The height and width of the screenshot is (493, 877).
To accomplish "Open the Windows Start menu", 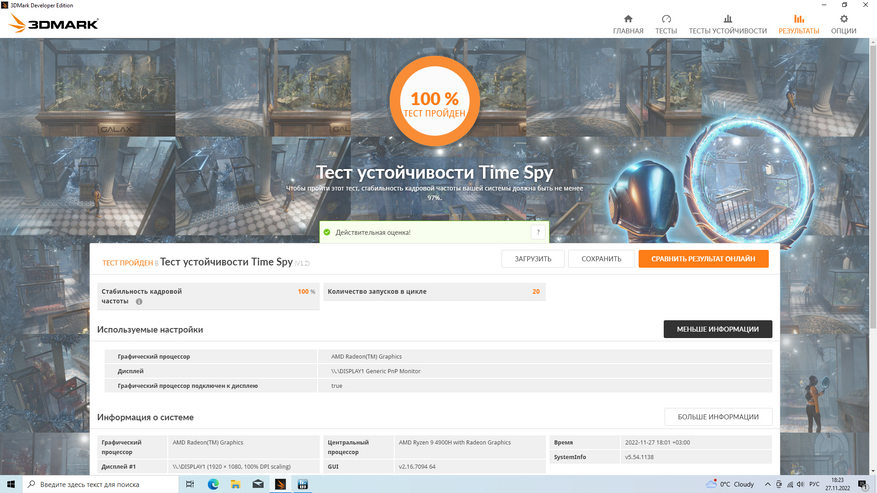I will click(x=11, y=484).
